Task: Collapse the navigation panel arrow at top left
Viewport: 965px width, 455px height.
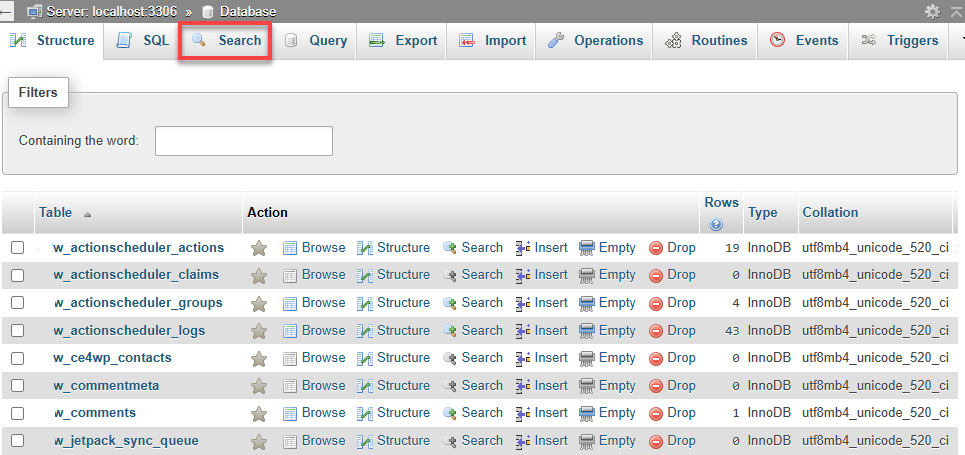Action: point(7,11)
